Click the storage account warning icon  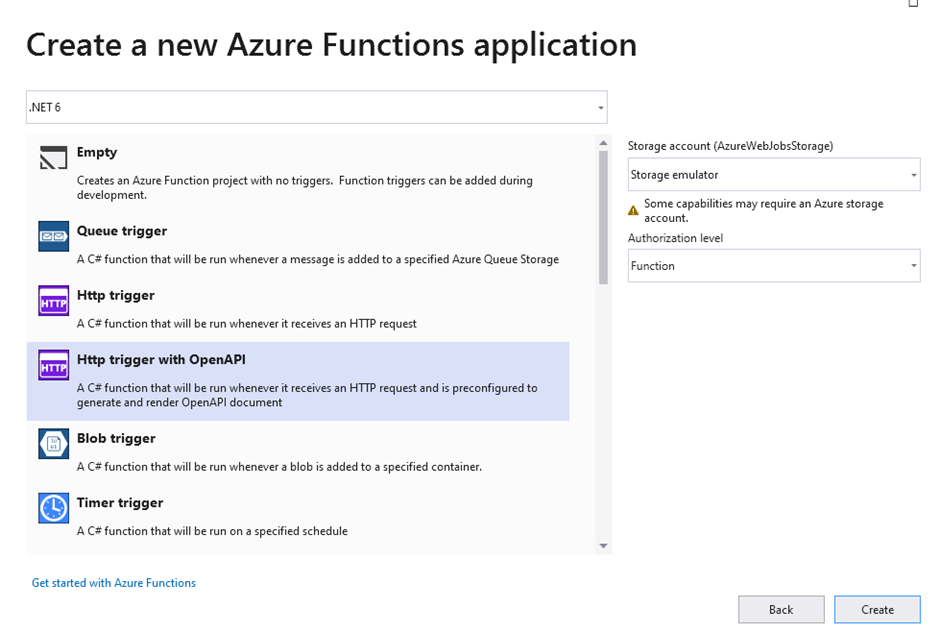[633, 210]
